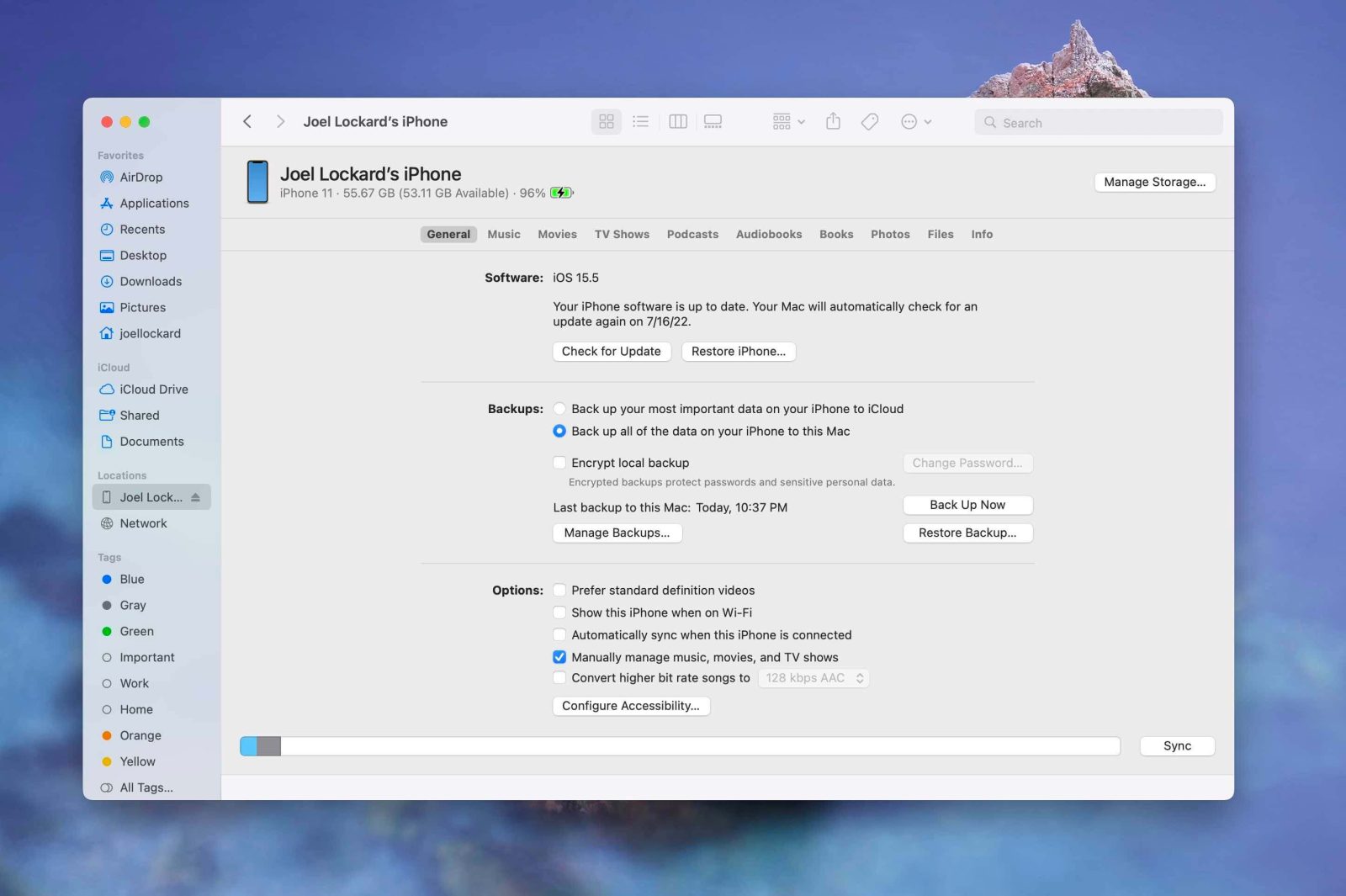Click the storage usage bar at bottom
This screenshot has height=896, width=1346.
click(680, 745)
